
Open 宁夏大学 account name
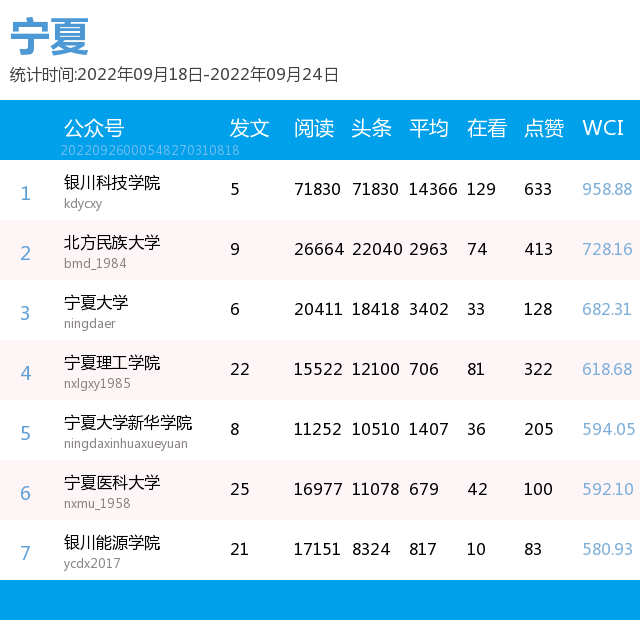tap(96, 302)
